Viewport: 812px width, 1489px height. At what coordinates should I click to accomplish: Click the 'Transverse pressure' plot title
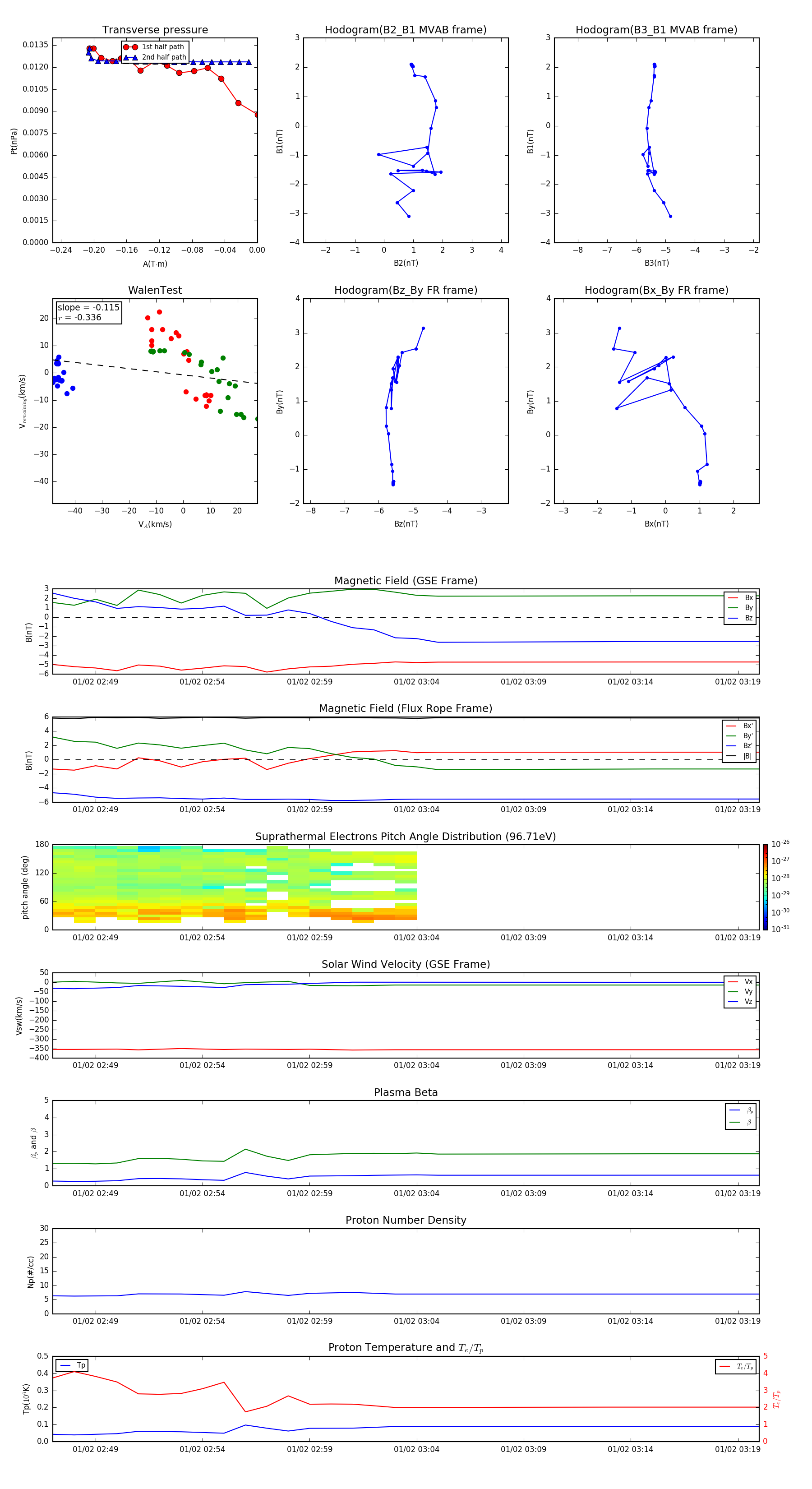[x=155, y=30]
